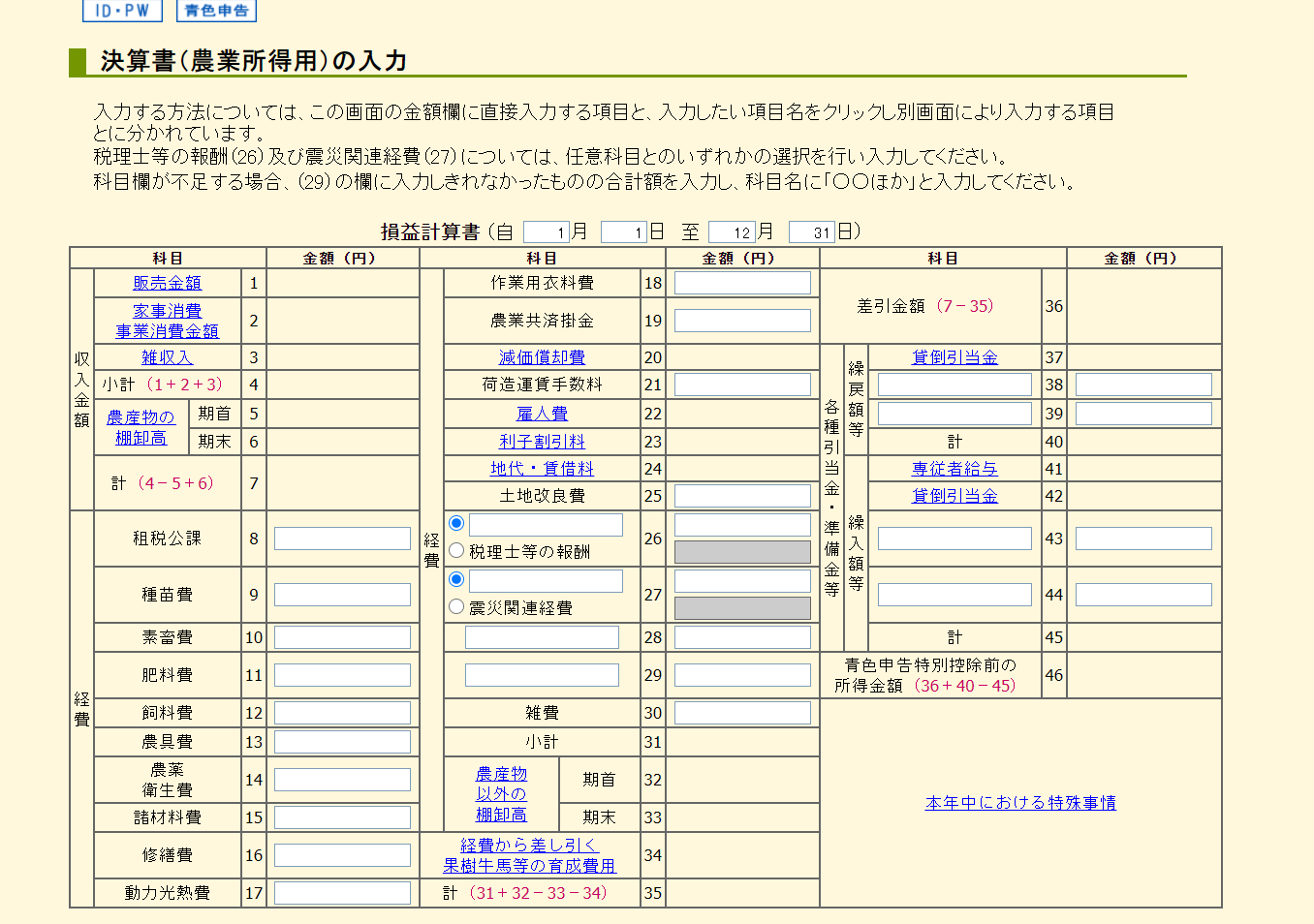Open the 貸倒引当金 link in row 37
This screenshot has height=924, width=1314.
(x=954, y=356)
